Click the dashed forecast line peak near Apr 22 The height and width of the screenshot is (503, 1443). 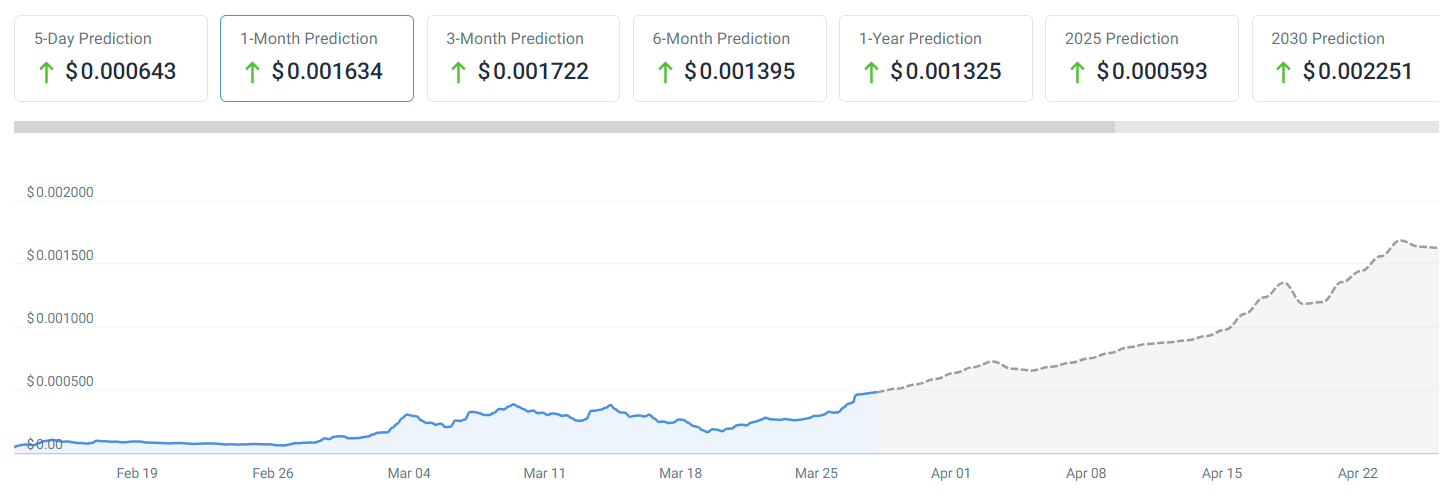click(1400, 241)
